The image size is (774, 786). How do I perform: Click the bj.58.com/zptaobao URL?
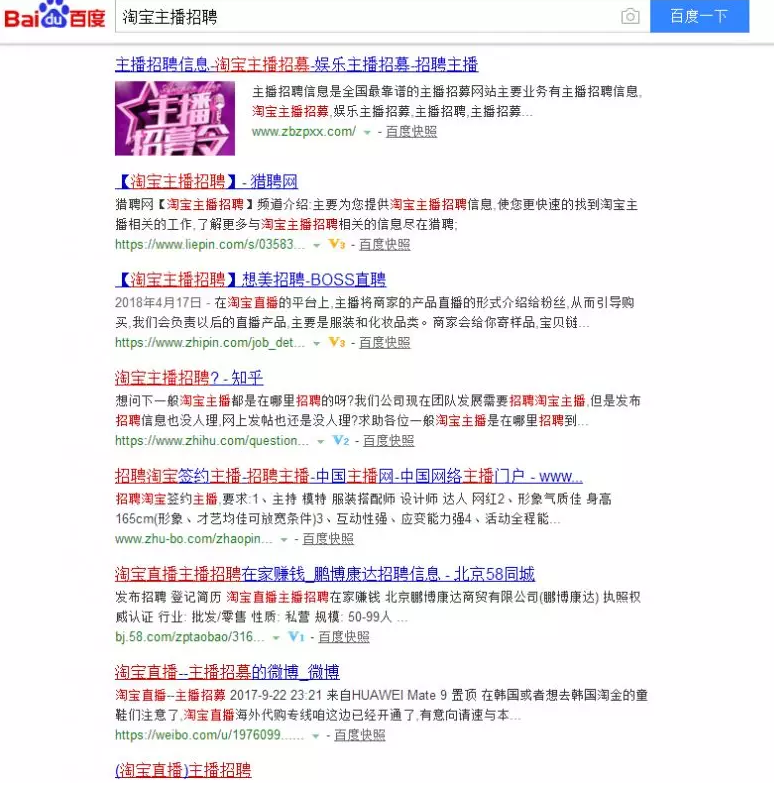click(x=189, y=638)
